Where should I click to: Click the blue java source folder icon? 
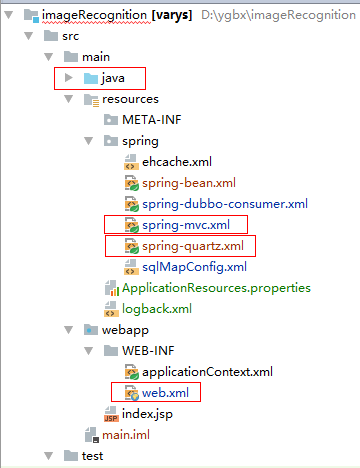point(91,78)
